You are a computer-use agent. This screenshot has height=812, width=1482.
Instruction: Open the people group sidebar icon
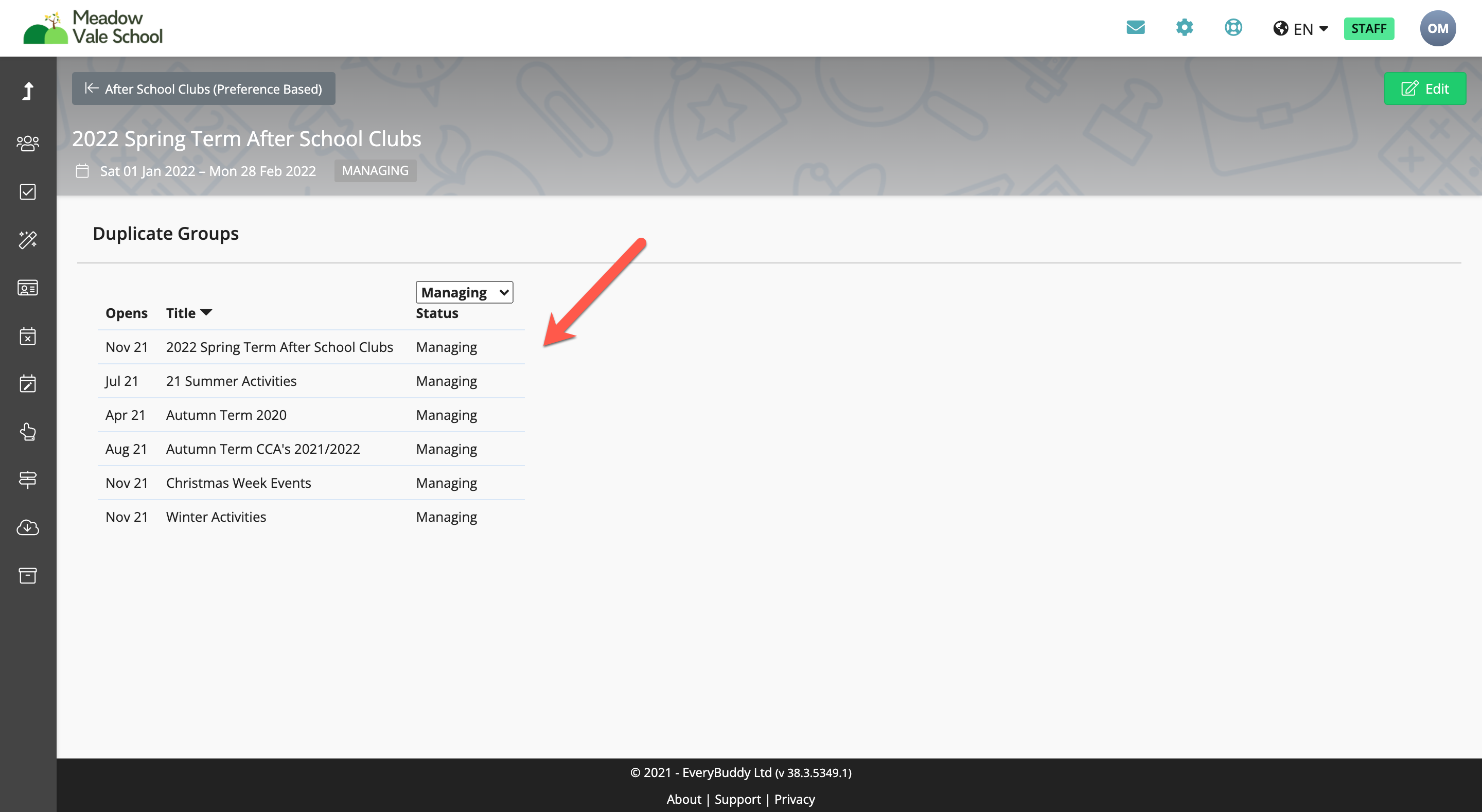click(x=28, y=143)
